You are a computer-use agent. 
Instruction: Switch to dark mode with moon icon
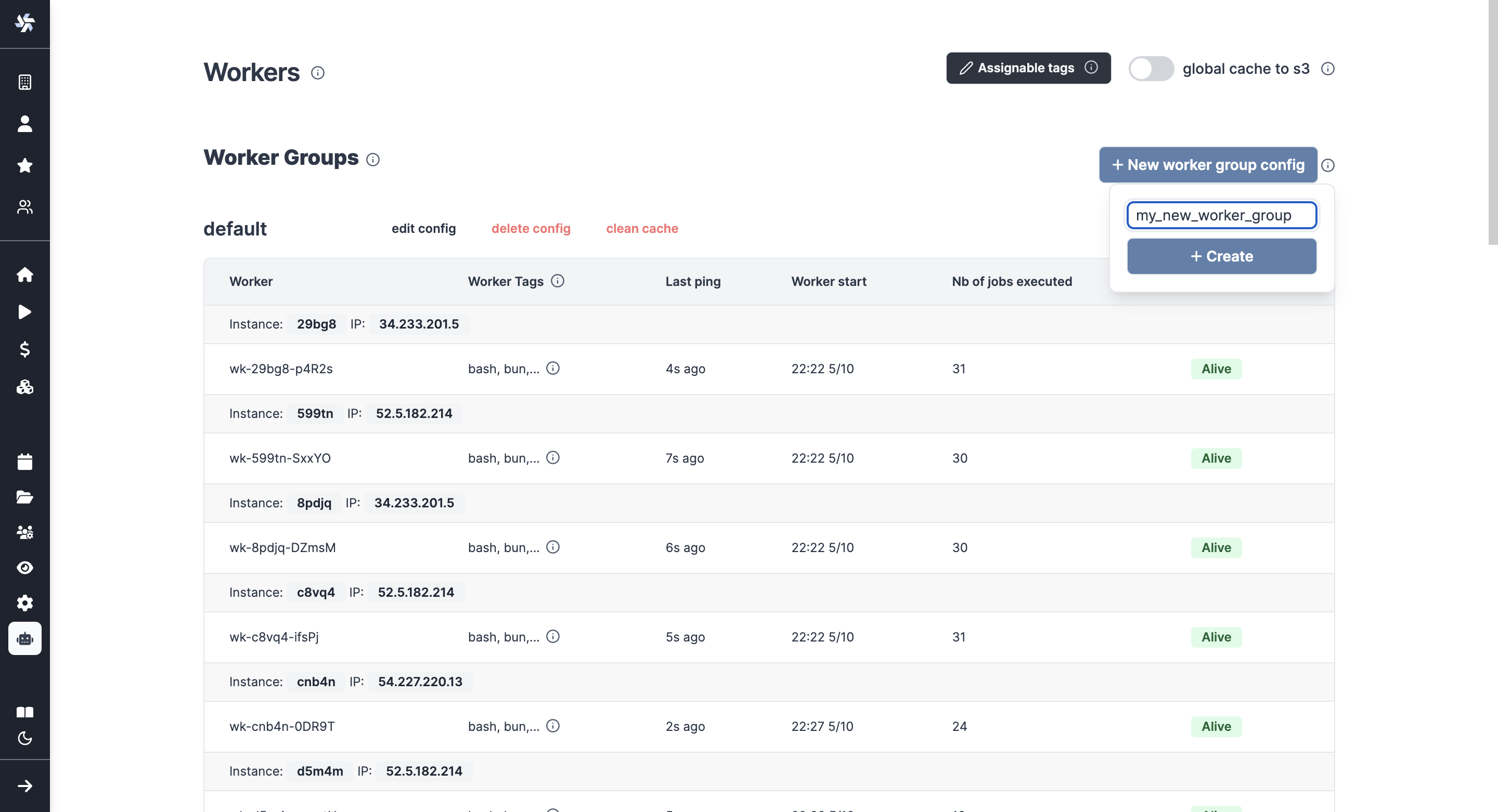coord(25,739)
